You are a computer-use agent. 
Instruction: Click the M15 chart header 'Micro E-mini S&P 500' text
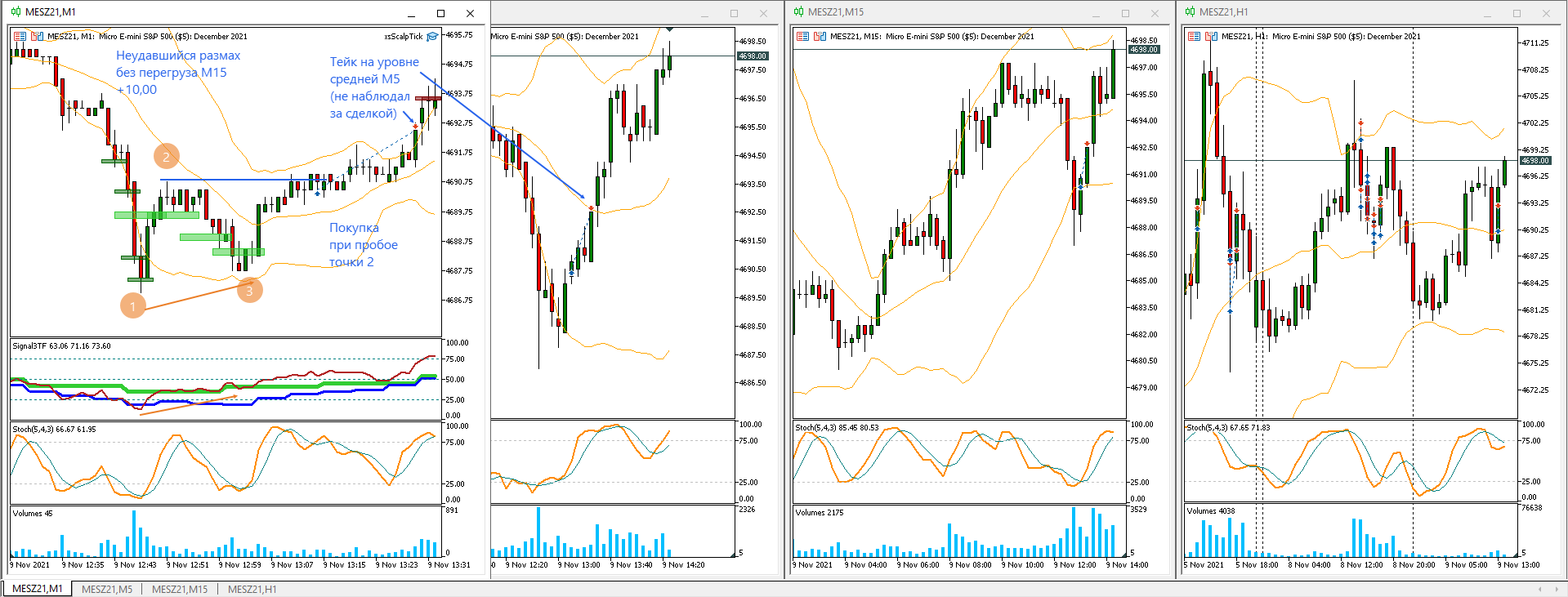click(922, 37)
